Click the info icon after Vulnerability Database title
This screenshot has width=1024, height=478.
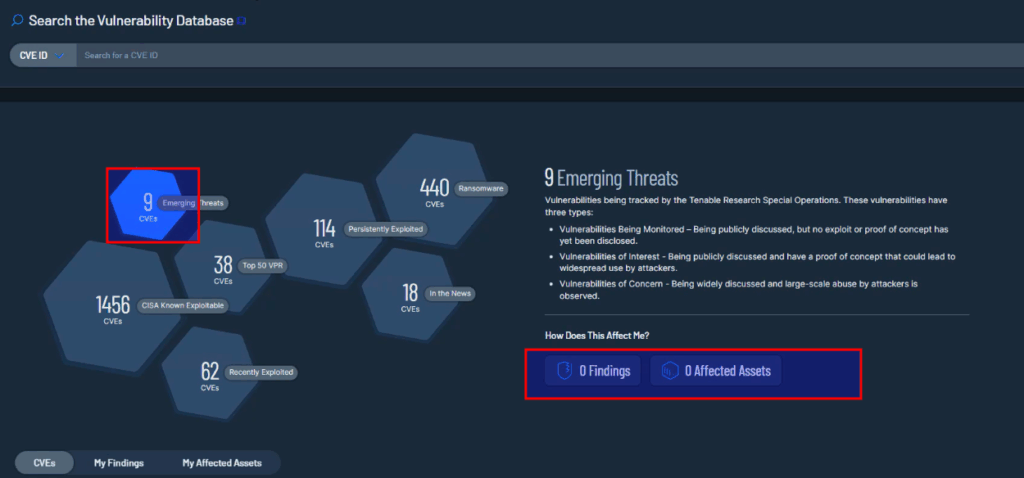coord(241,21)
